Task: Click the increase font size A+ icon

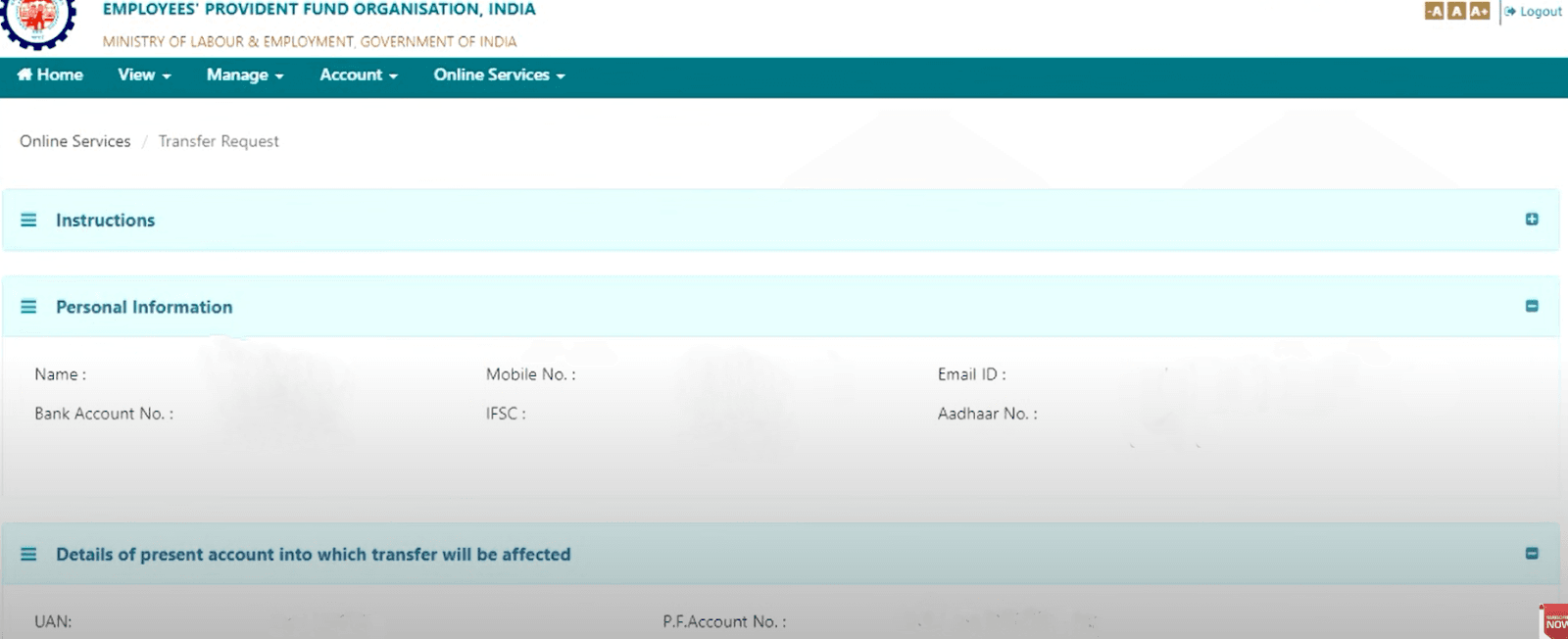Action: click(x=1479, y=11)
